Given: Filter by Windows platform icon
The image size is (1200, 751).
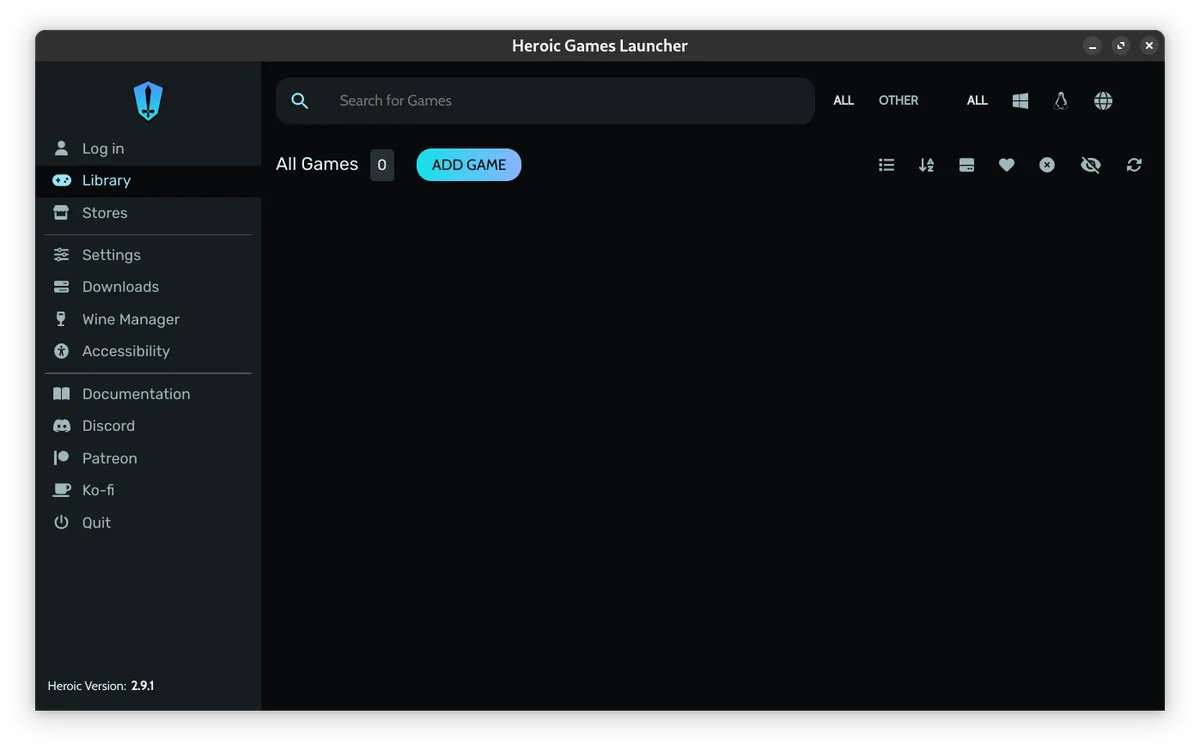Looking at the screenshot, I should (x=1020, y=101).
